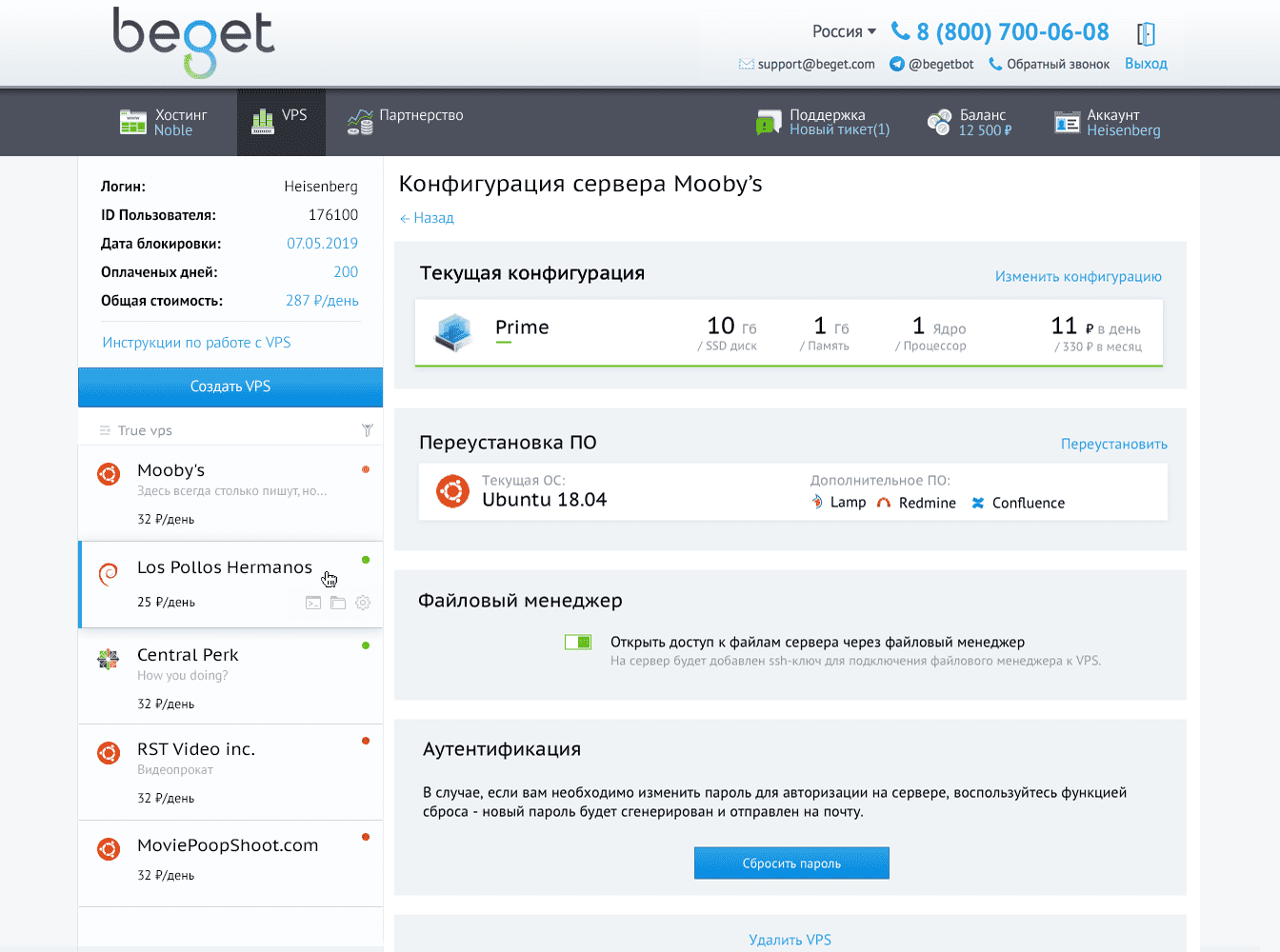
Task: Click the Переустановить link
Action: coord(1114,445)
